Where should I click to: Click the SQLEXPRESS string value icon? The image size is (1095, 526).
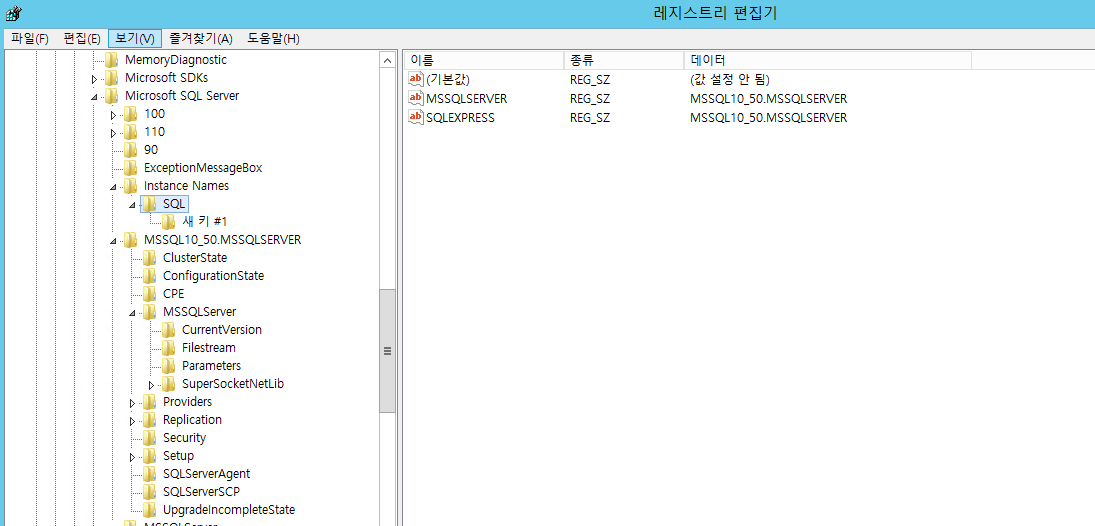click(416, 118)
